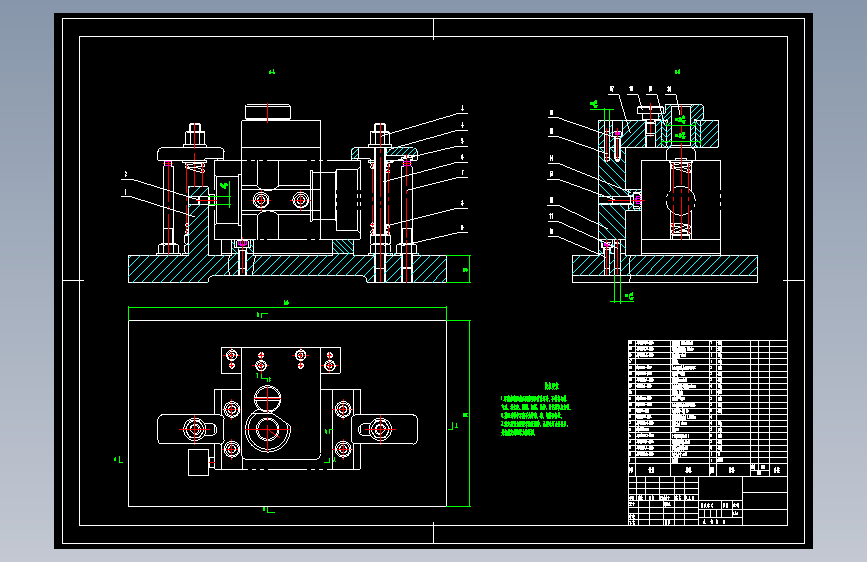867x562 pixels.
Task: Select the large circular bore in the plan view
Action: pyautogui.click(x=268, y=430)
